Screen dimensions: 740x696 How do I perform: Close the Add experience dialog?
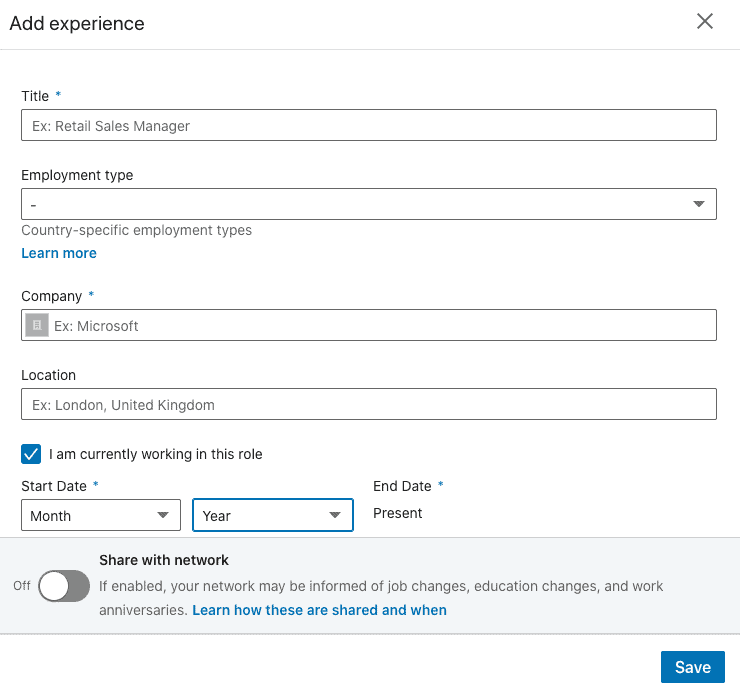(x=705, y=21)
